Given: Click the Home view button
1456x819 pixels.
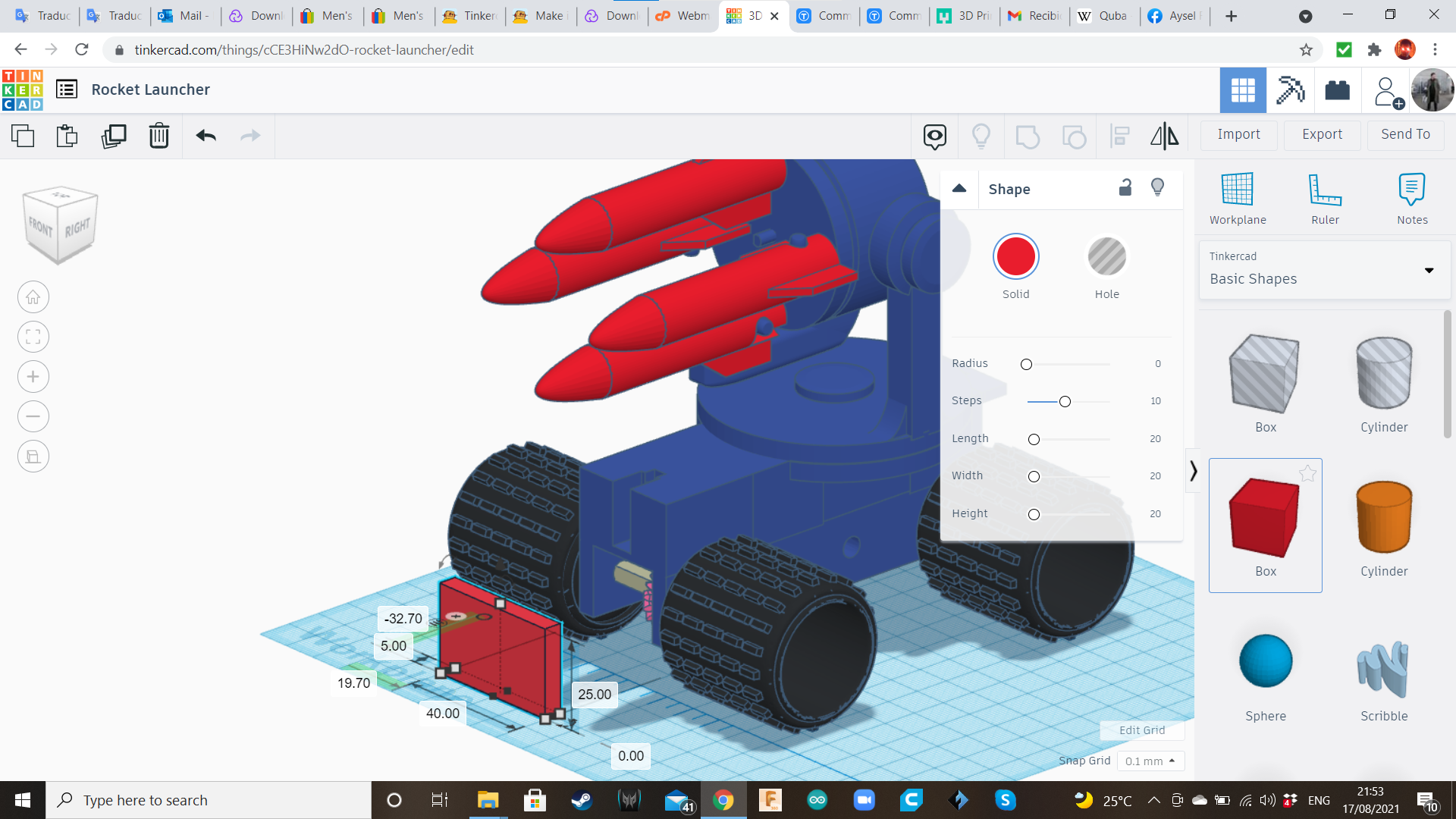Looking at the screenshot, I should pos(33,297).
